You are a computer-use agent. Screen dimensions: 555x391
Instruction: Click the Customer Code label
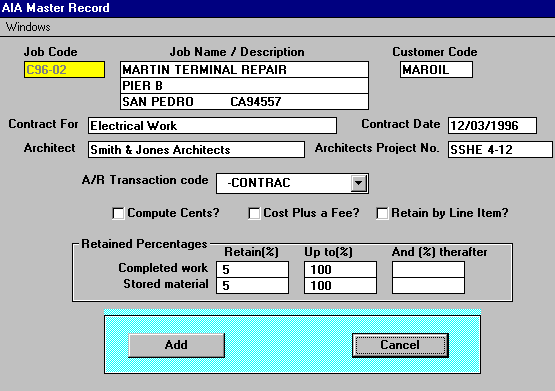tap(435, 52)
